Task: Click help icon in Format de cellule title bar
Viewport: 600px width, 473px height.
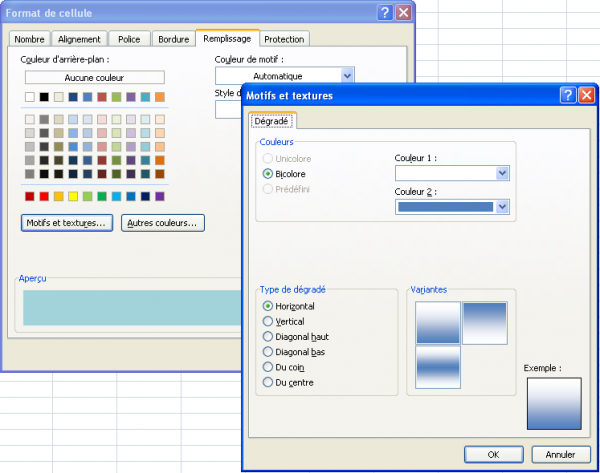Action: 385,12
